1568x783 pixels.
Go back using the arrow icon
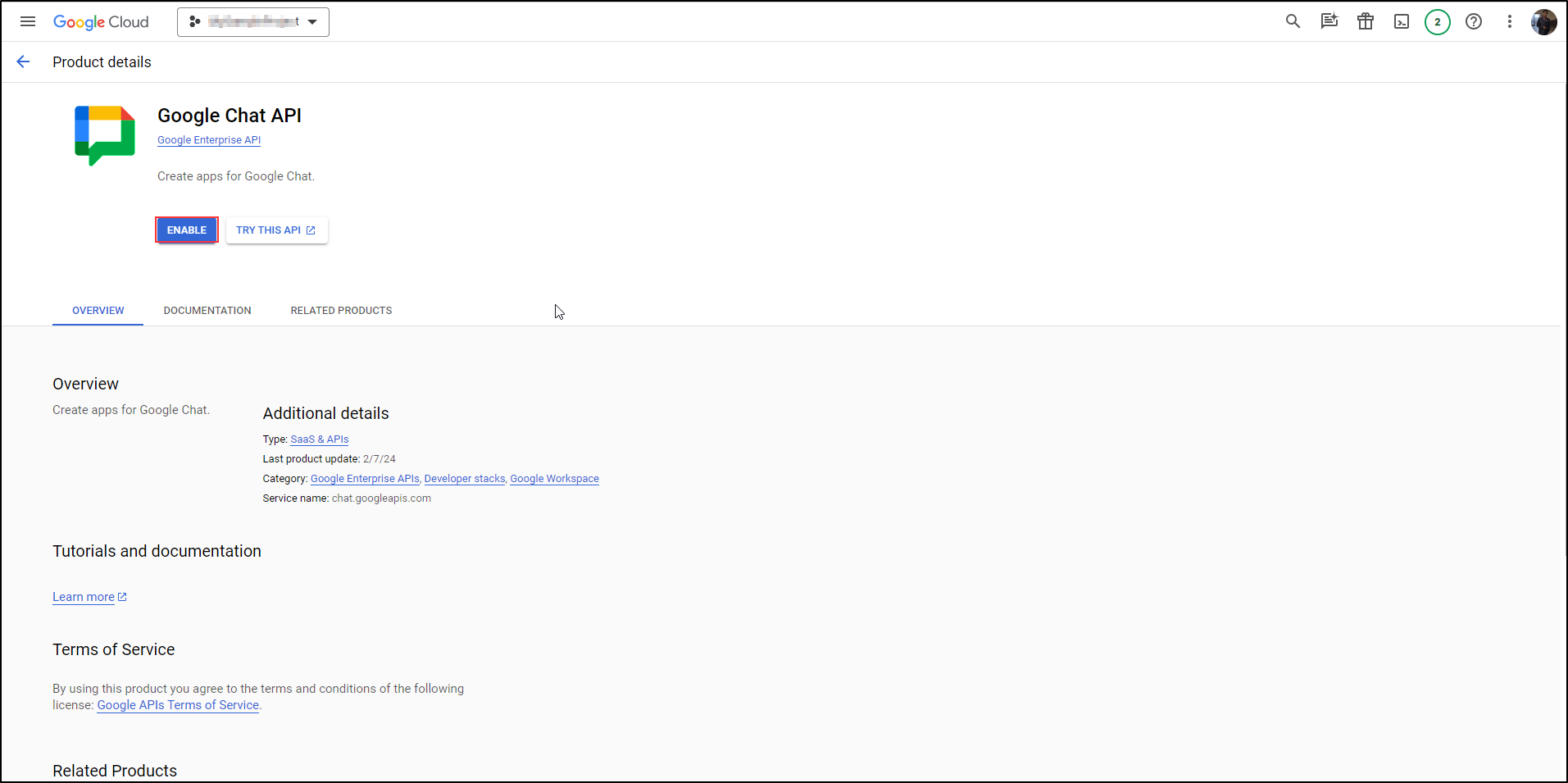pyautogui.click(x=23, y=61)
